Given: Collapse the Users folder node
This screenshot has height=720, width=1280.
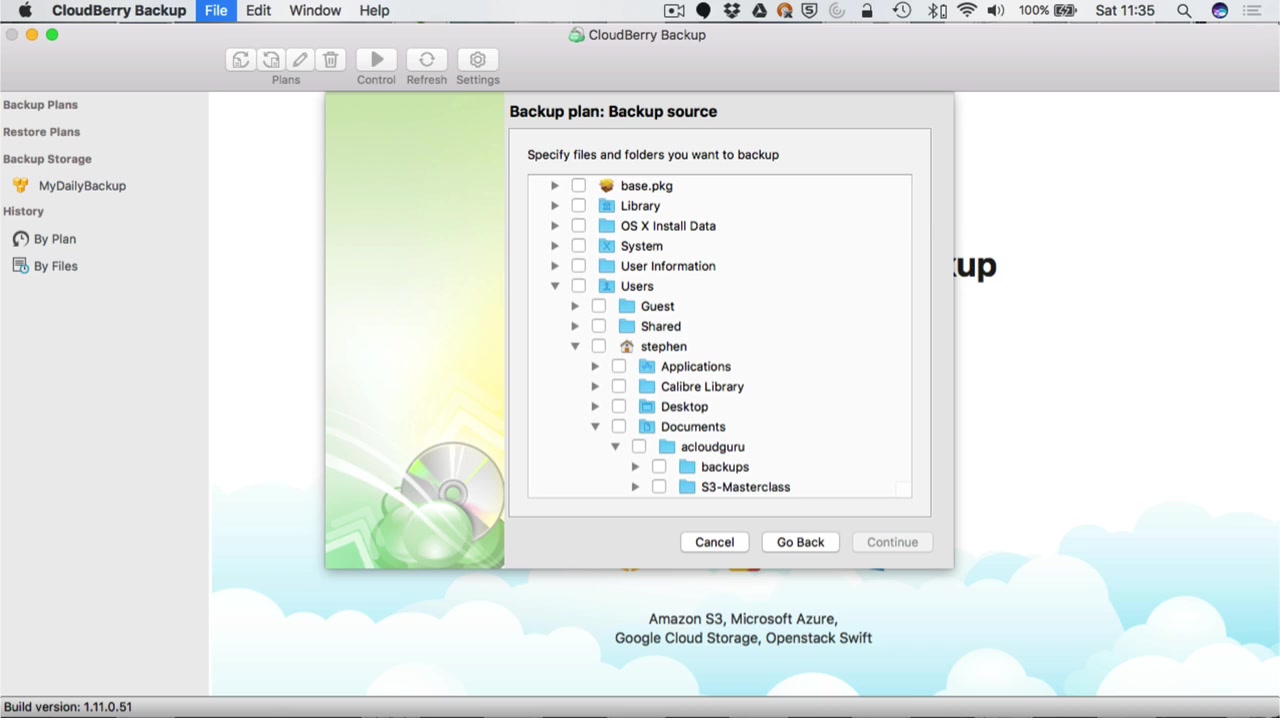Looking at the screenshot, I should coord(555,286).
